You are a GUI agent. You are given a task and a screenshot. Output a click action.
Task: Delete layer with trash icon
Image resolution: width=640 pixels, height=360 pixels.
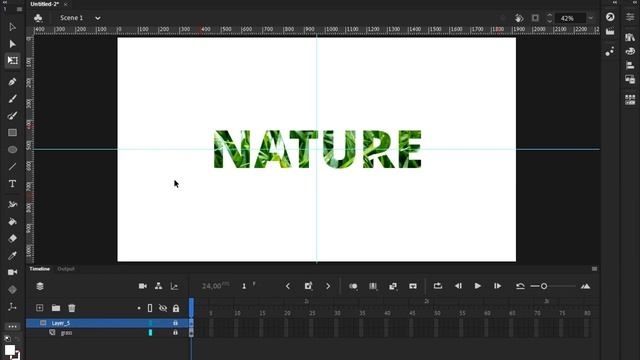(72, 308)
